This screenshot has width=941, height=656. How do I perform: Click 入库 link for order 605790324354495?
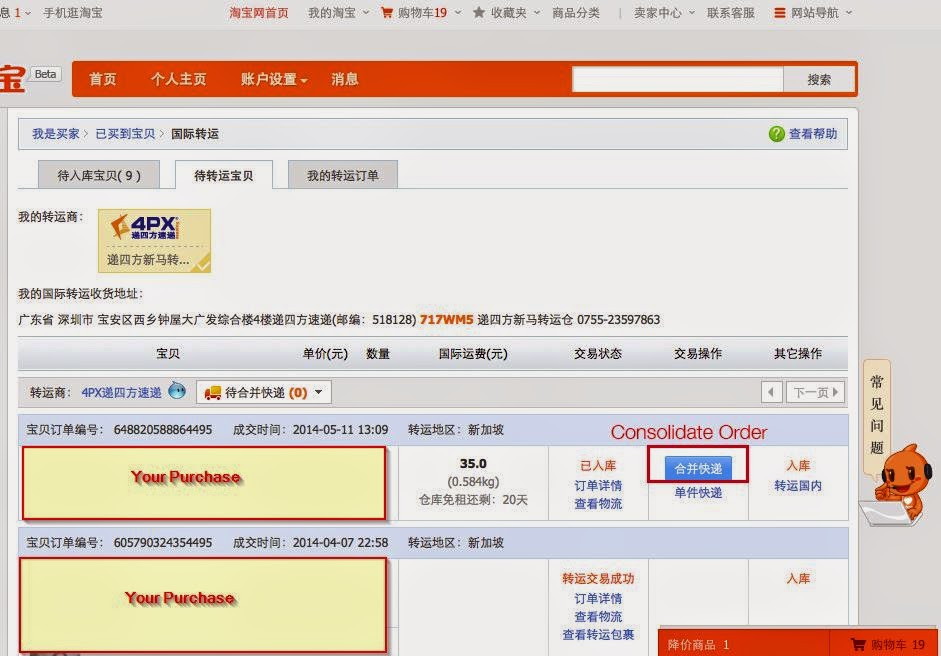click(798, 579)
